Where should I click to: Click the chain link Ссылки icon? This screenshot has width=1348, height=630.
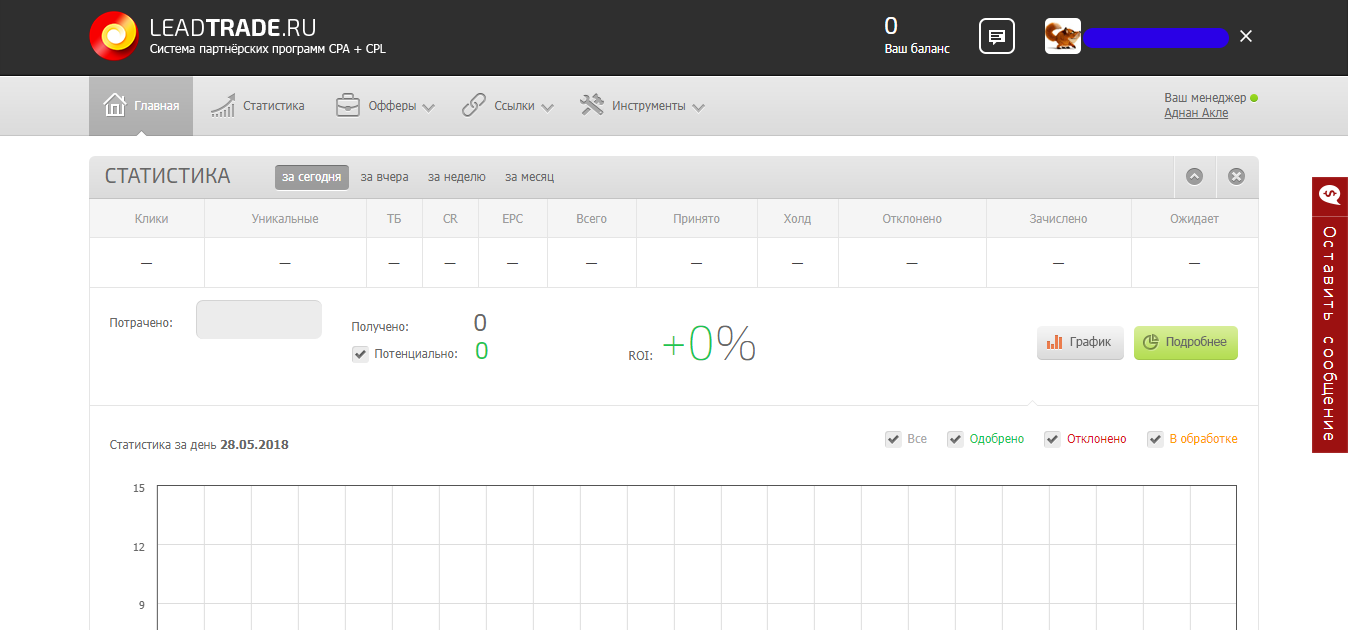point(474,106)
